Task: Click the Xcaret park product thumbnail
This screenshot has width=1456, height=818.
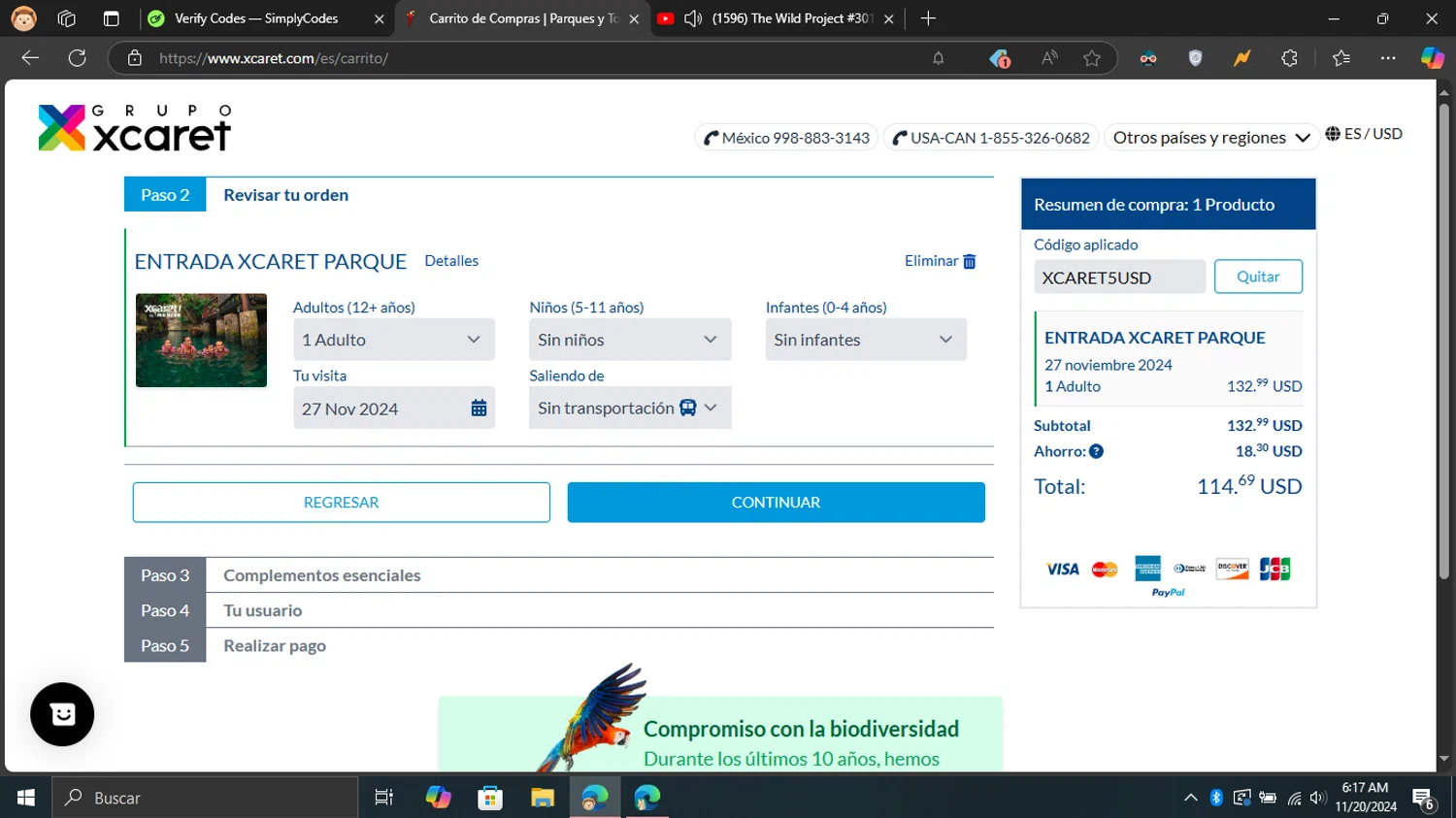Action: [x=201, y=341]
